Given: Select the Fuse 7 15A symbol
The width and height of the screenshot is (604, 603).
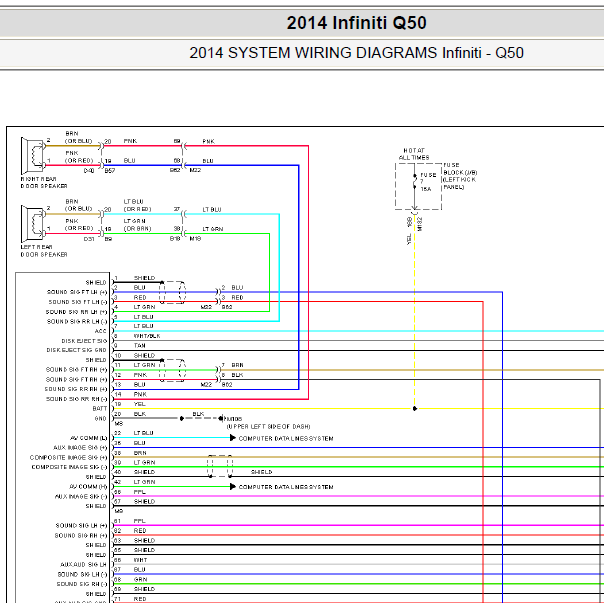Looking at the screenshot, I should coord(415,181).
